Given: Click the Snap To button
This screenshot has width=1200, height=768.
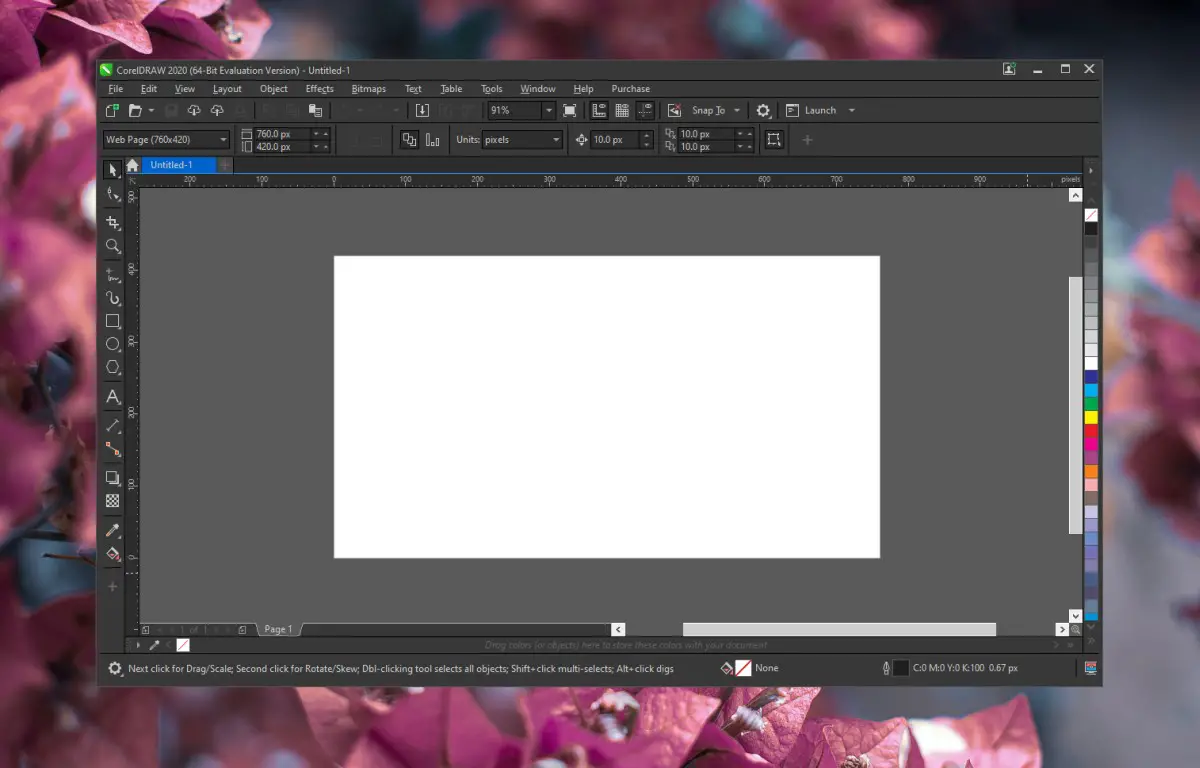Looking at the screenshot, I should tap(708, 111).
